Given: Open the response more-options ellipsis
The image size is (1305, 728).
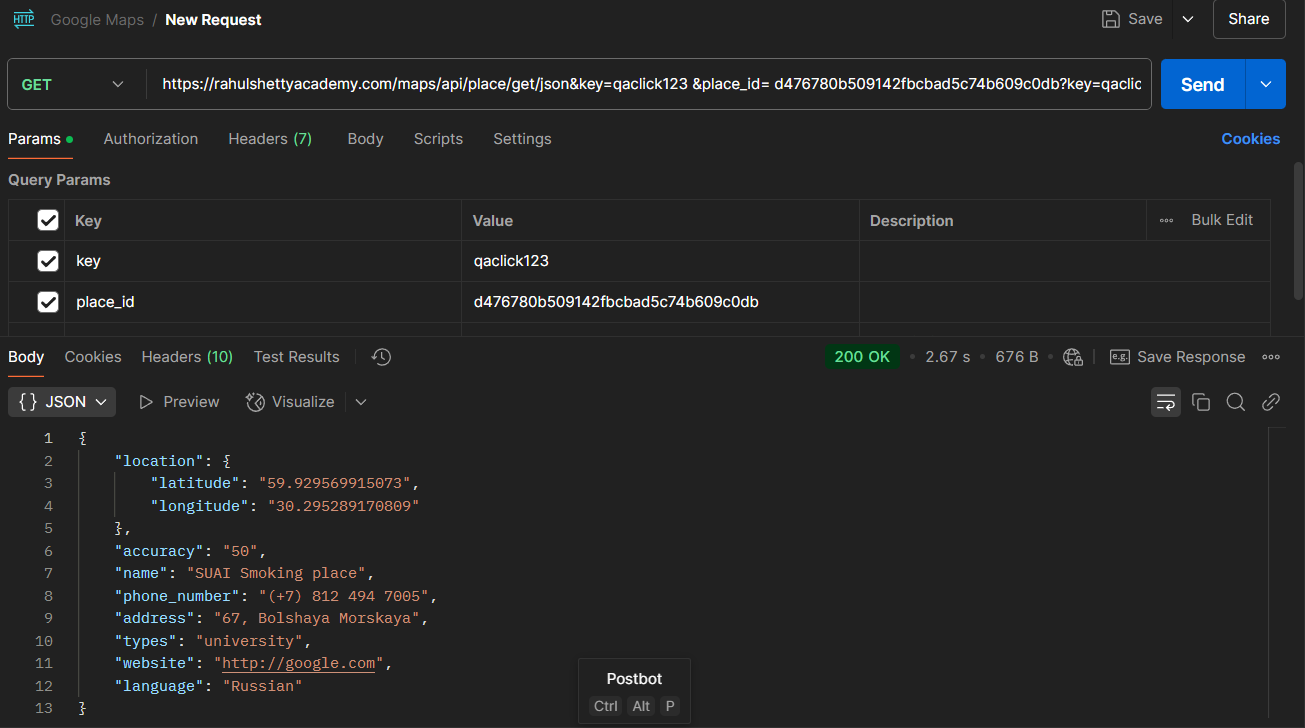Looking at the screenshot, I should pos(1271,357).
